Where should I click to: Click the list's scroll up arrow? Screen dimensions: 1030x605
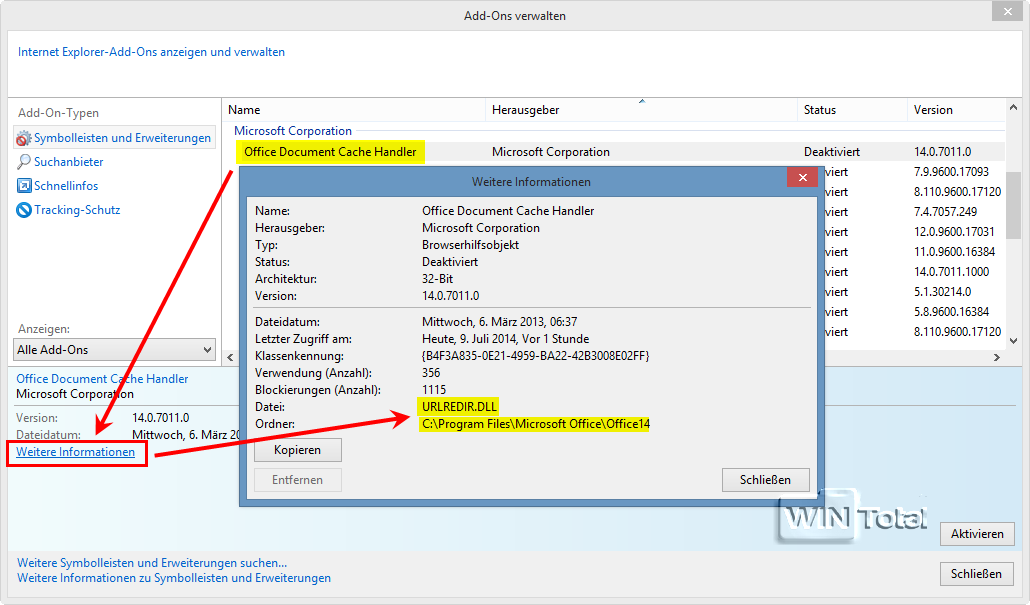pos(1013,107)
